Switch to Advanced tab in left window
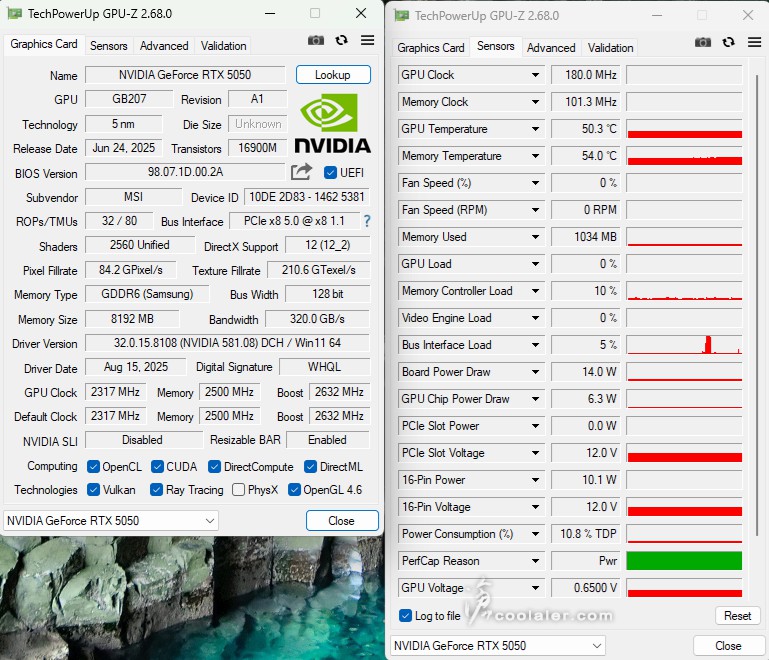The width and height of the screenshot is (769, 660). [164, 46]
